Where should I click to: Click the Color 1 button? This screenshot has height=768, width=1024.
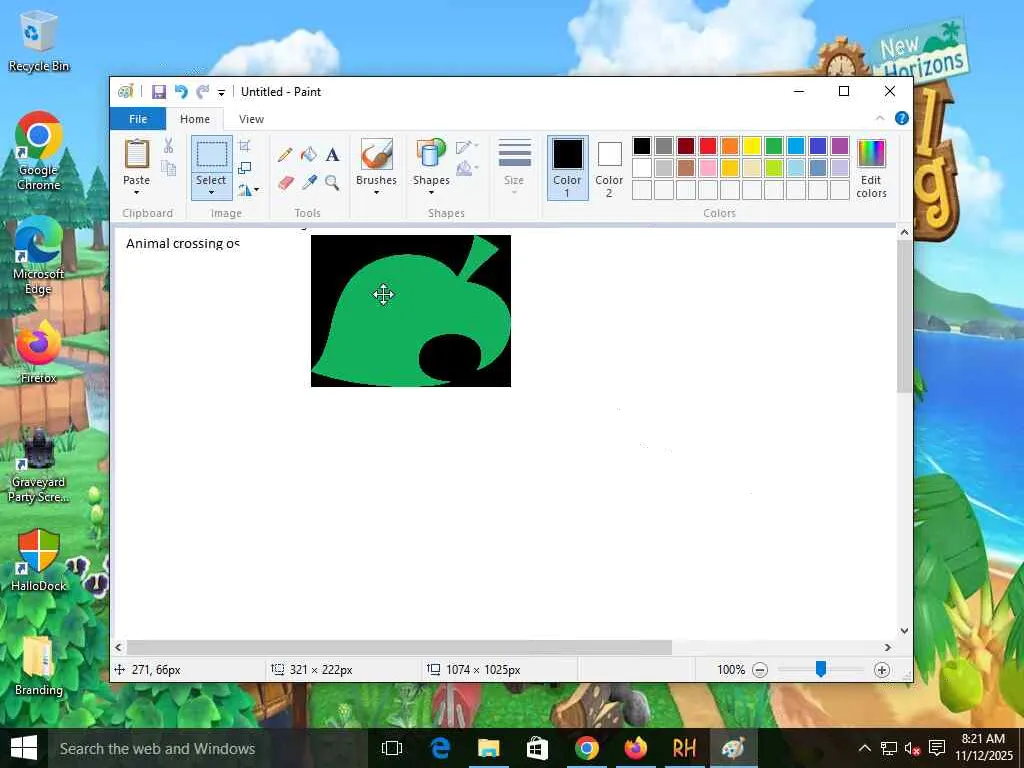click(568, 167)
